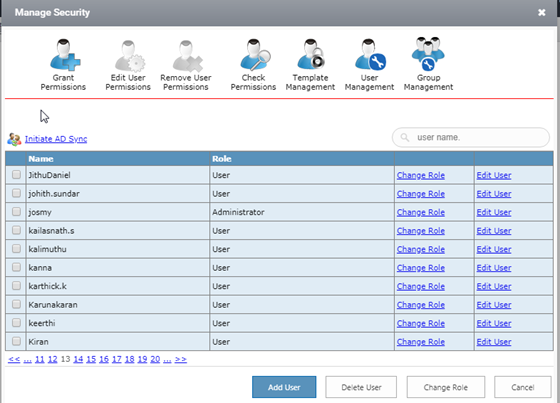Go to page 14 of user list

click(x=78, y=359)
